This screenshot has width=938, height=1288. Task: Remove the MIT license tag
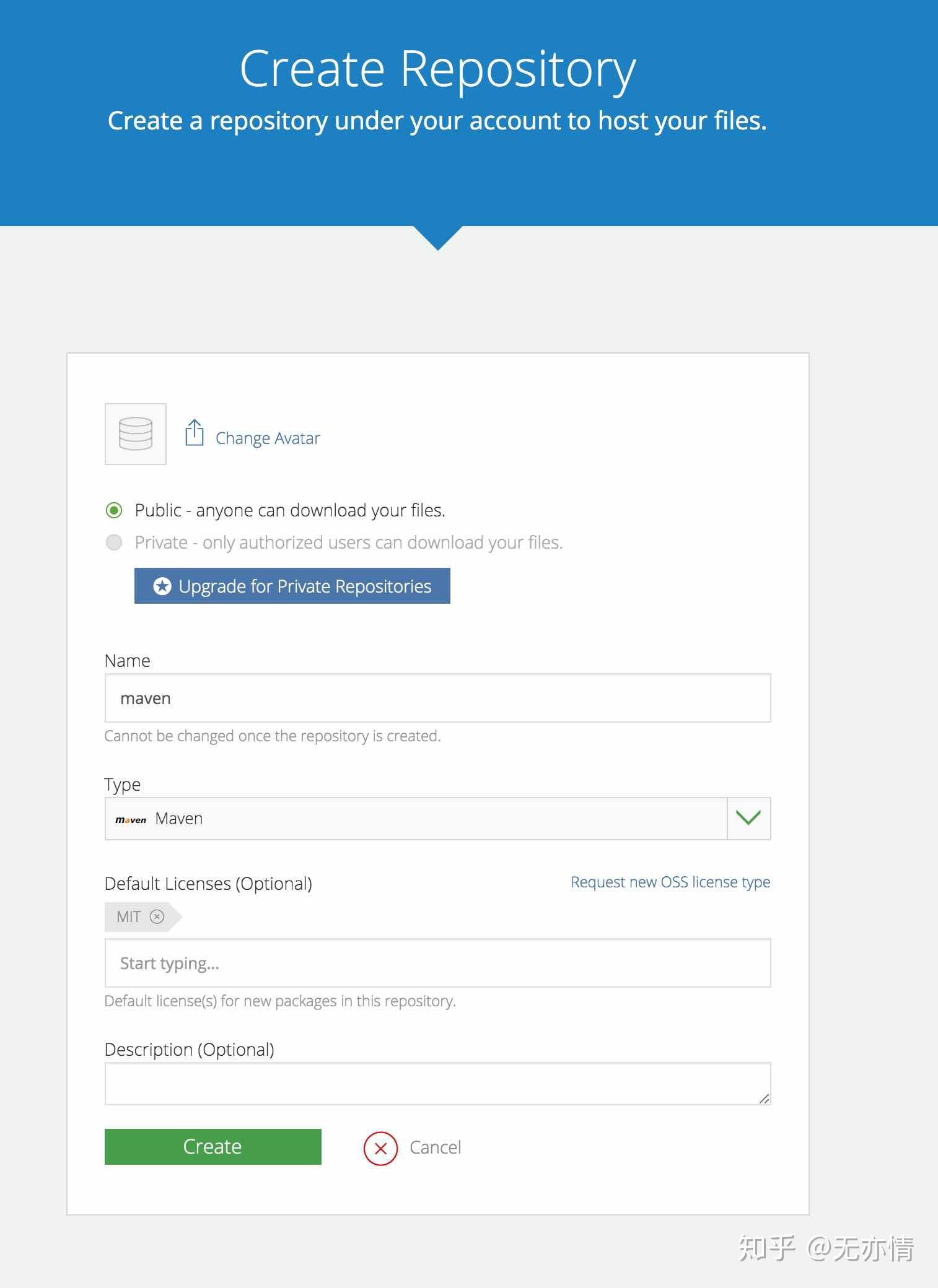point(157,916)
